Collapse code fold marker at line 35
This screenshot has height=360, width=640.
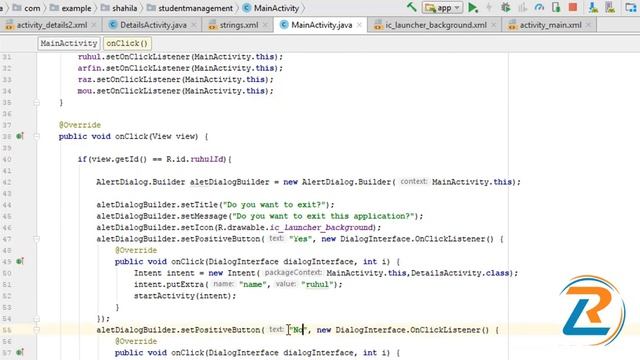pyautogui.click(x=36, y=102)
